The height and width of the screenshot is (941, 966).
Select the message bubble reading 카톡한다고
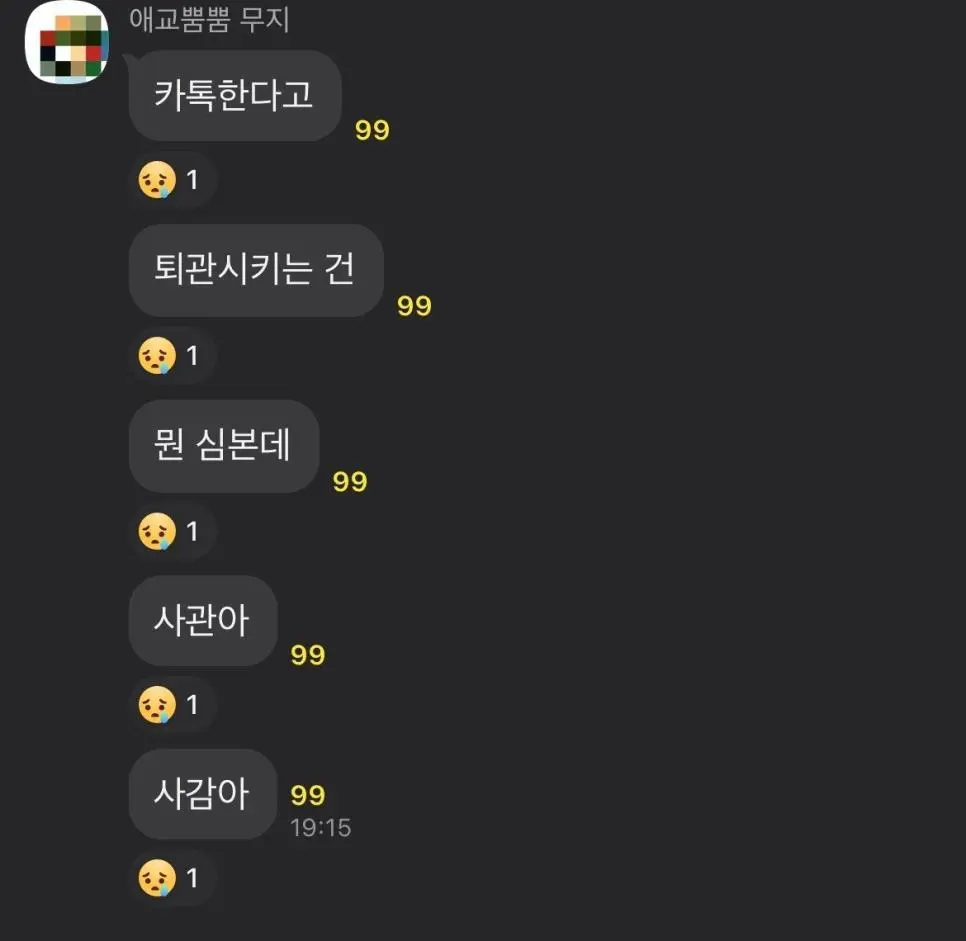coord(234,96)
